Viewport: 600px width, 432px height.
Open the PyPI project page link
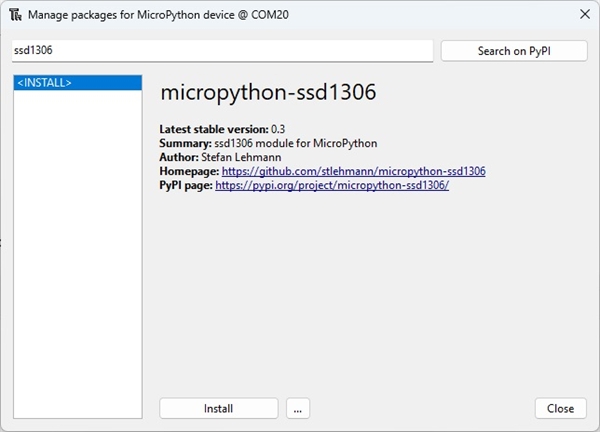[x=332, y=185]
